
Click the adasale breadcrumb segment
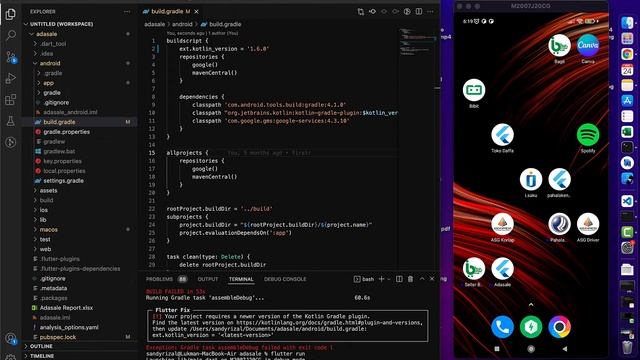[155, 24]
